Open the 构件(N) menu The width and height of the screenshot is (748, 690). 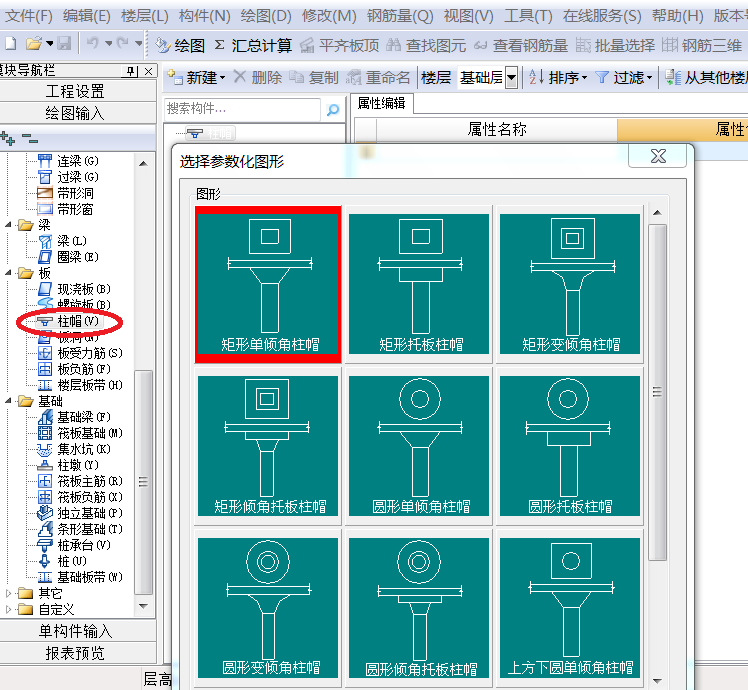[x=204, y=16]
